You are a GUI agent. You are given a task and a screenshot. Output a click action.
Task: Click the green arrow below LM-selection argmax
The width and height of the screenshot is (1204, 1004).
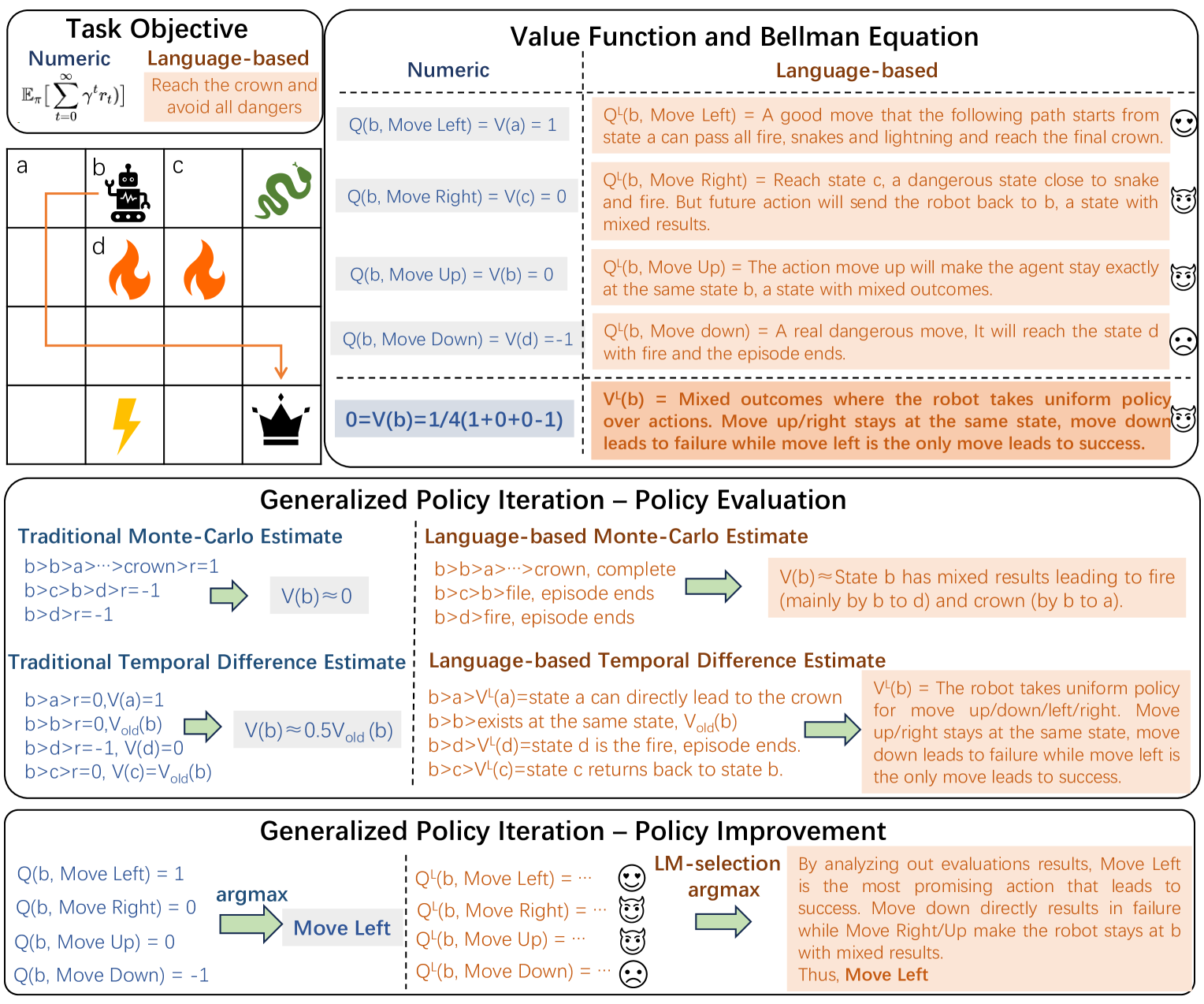click(x=723, y=921)
